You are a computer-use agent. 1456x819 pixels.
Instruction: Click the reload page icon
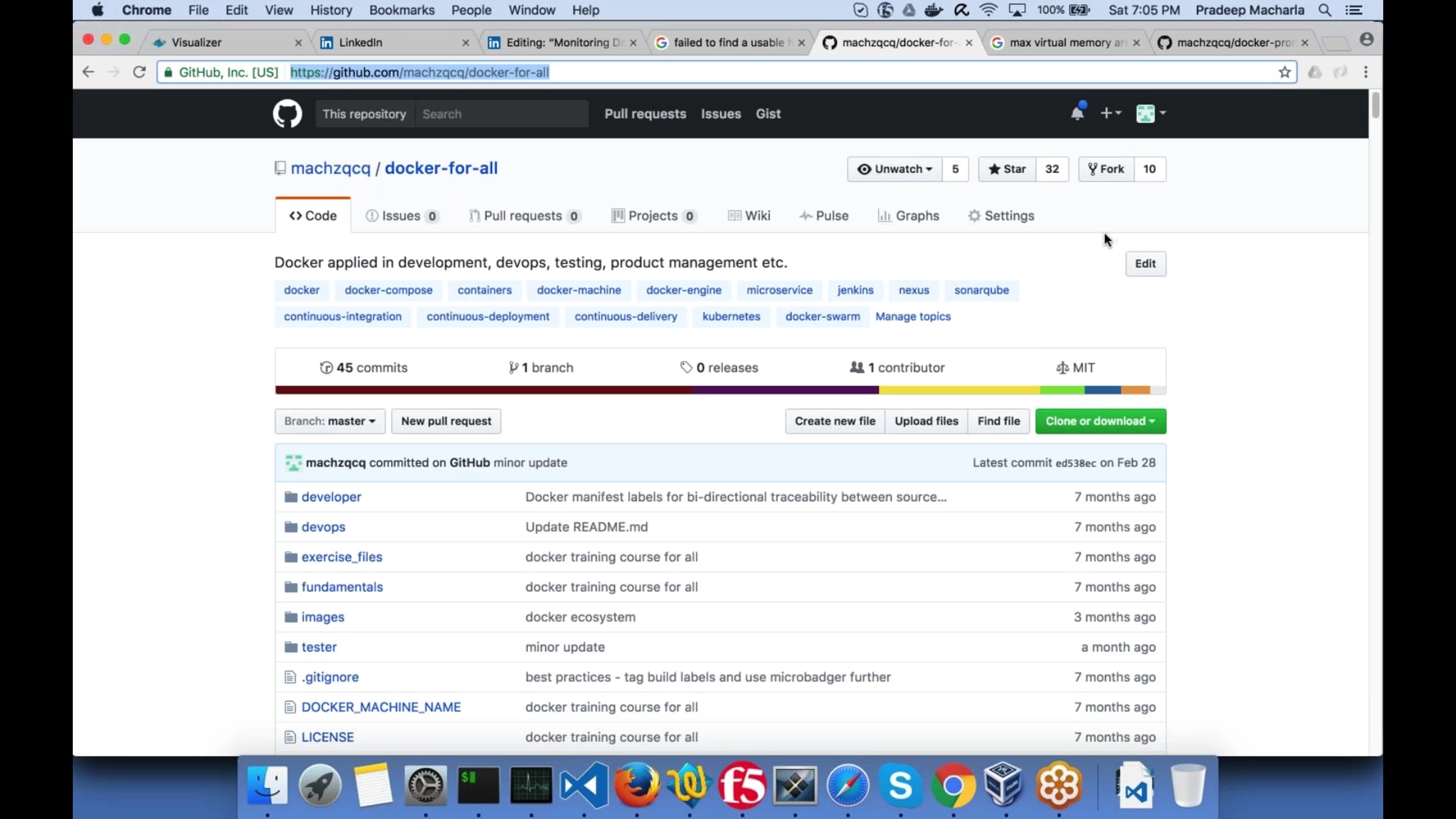[139, 72]
